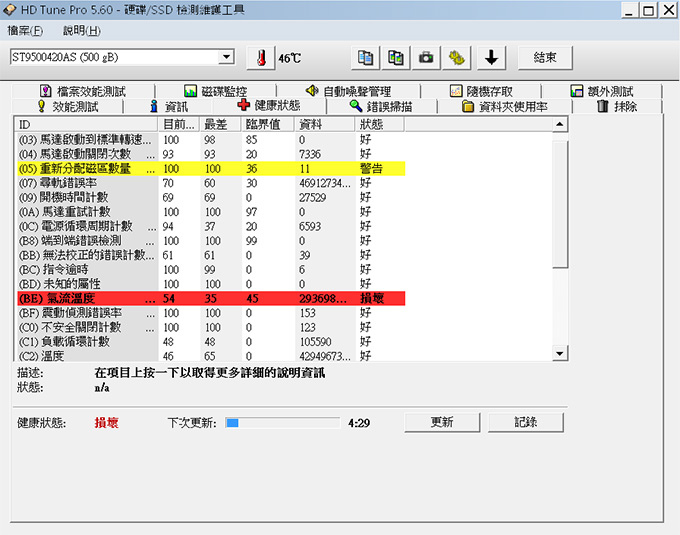
Task: Click the next update progress bar
Action: 282,423
